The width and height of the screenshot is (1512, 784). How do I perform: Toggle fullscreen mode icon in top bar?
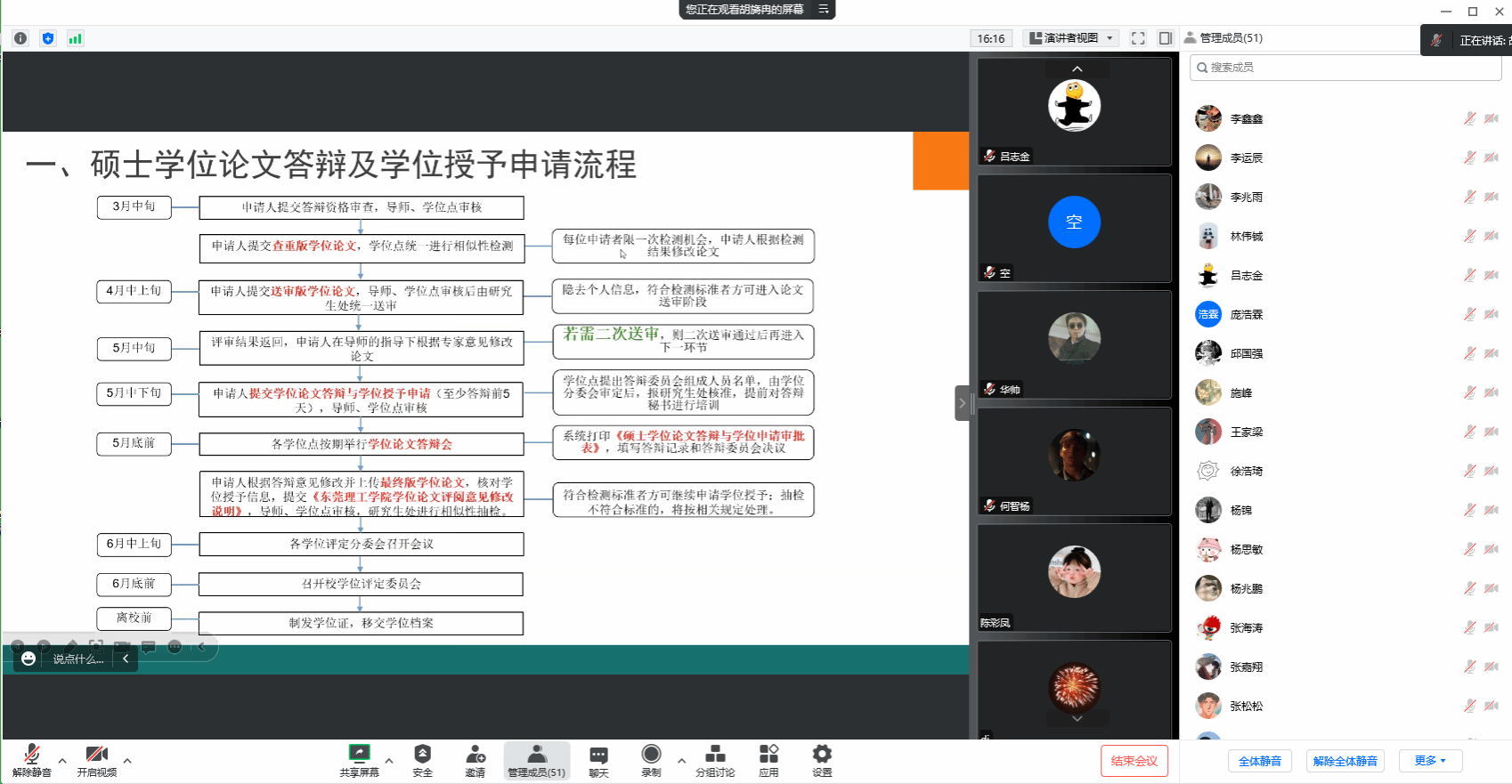[x=1138, y=38]
